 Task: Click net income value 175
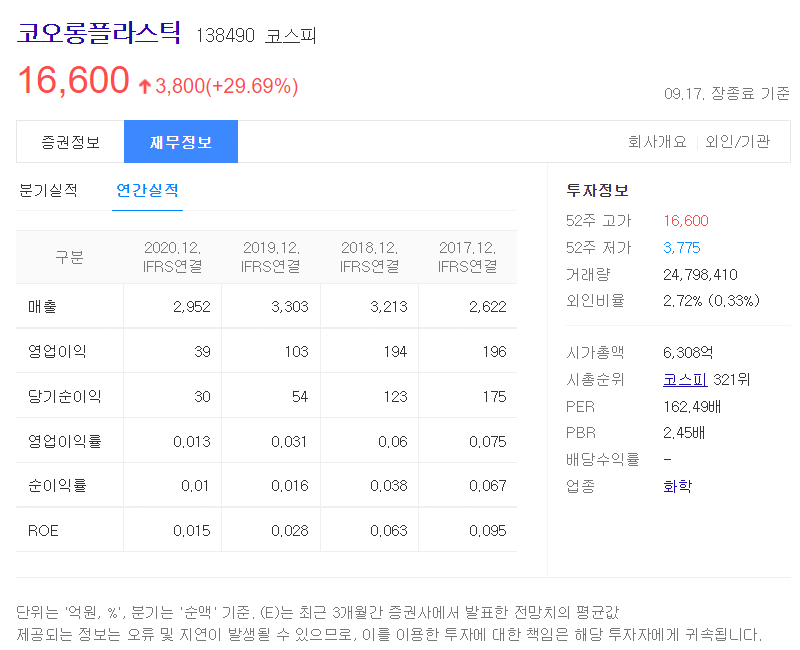coord(494,396)
